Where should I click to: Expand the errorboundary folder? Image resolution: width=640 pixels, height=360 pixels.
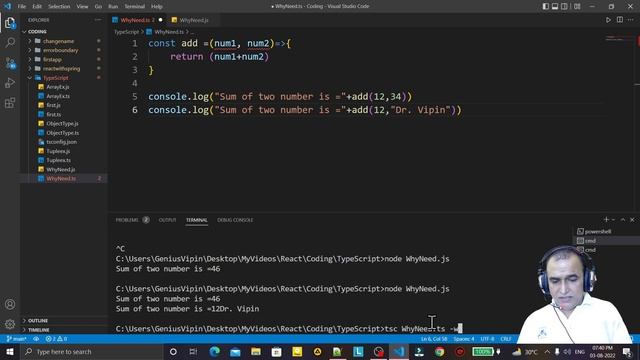coord(60,50)
